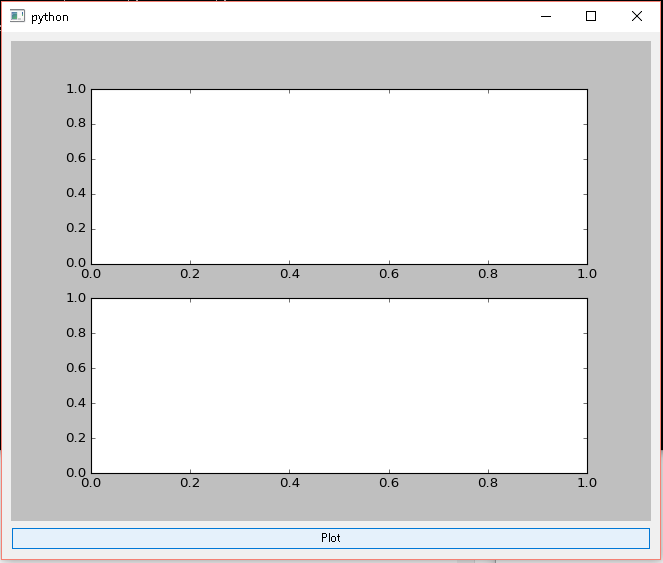The width and height of the screenshot is (663, 563).
Task: Click the gray figure margin above upper plot
Action: coord(330,64)
